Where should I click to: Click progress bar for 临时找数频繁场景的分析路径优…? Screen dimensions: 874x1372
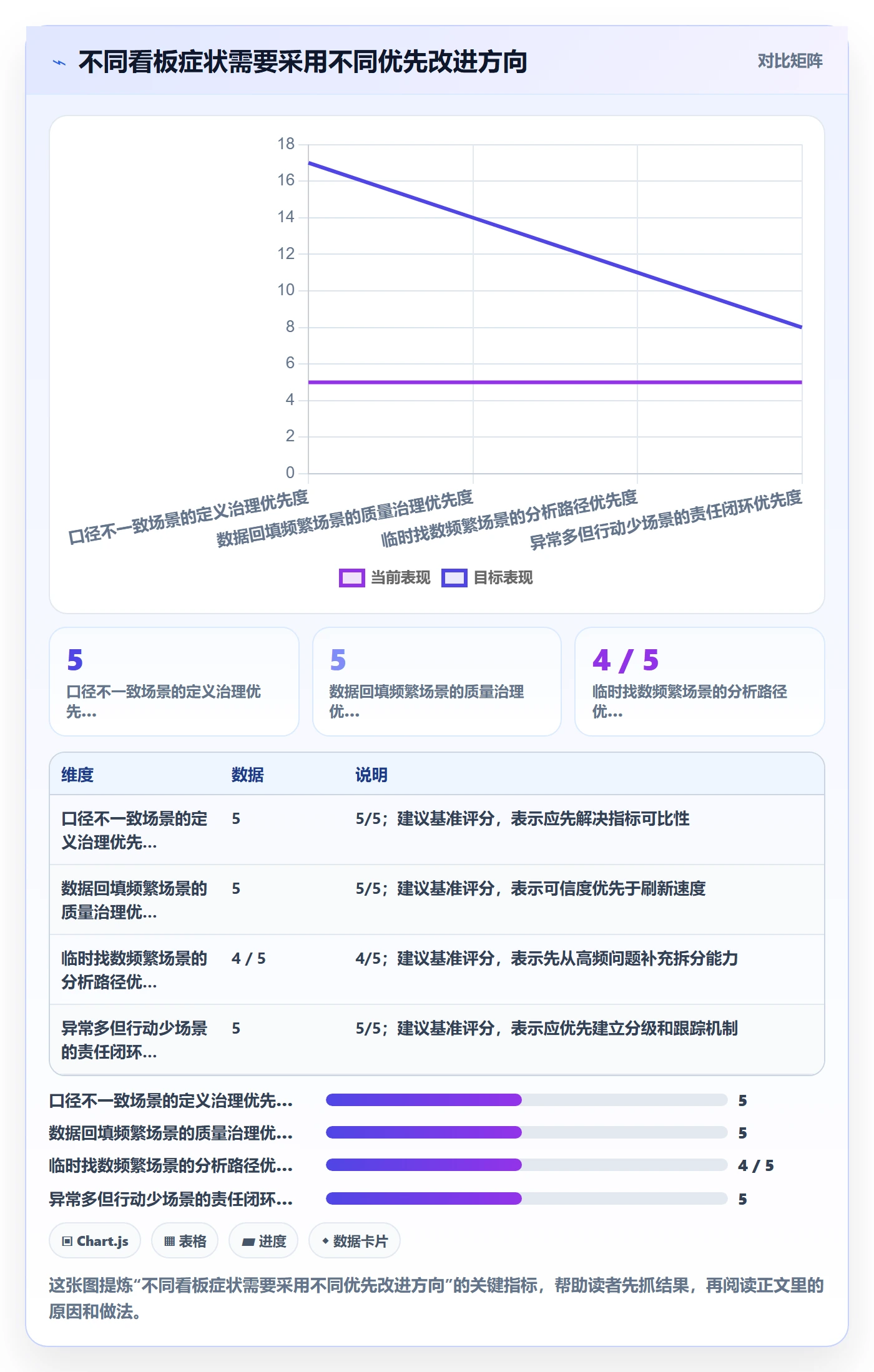click(527, 1165)
